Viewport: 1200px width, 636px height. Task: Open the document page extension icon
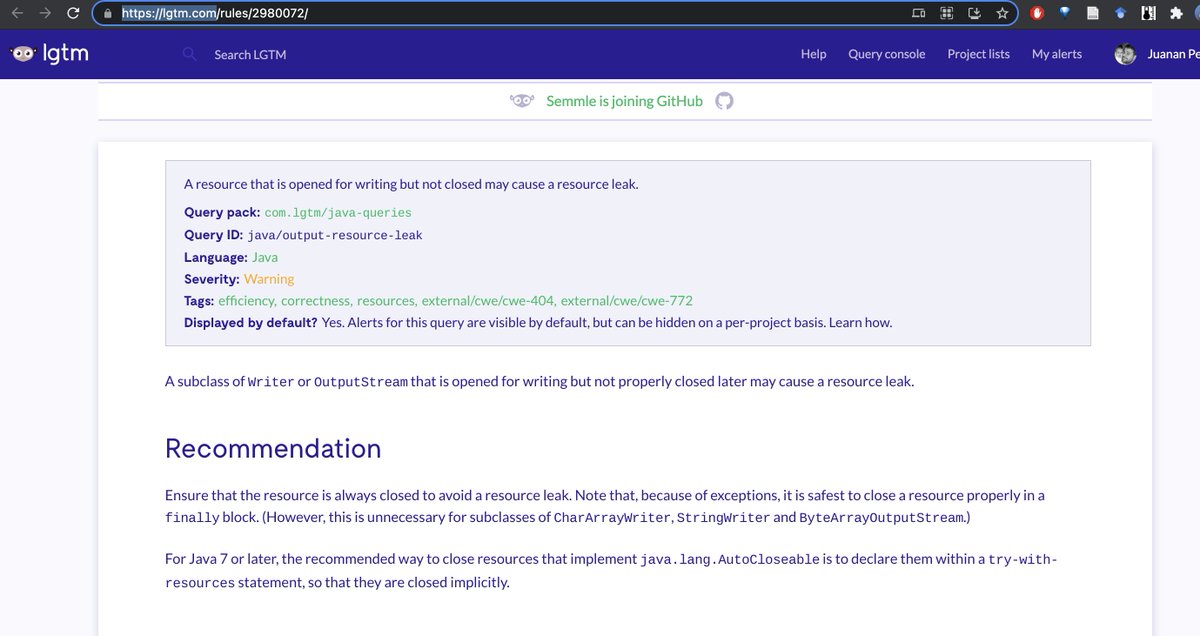click(x=1093, y=14)
